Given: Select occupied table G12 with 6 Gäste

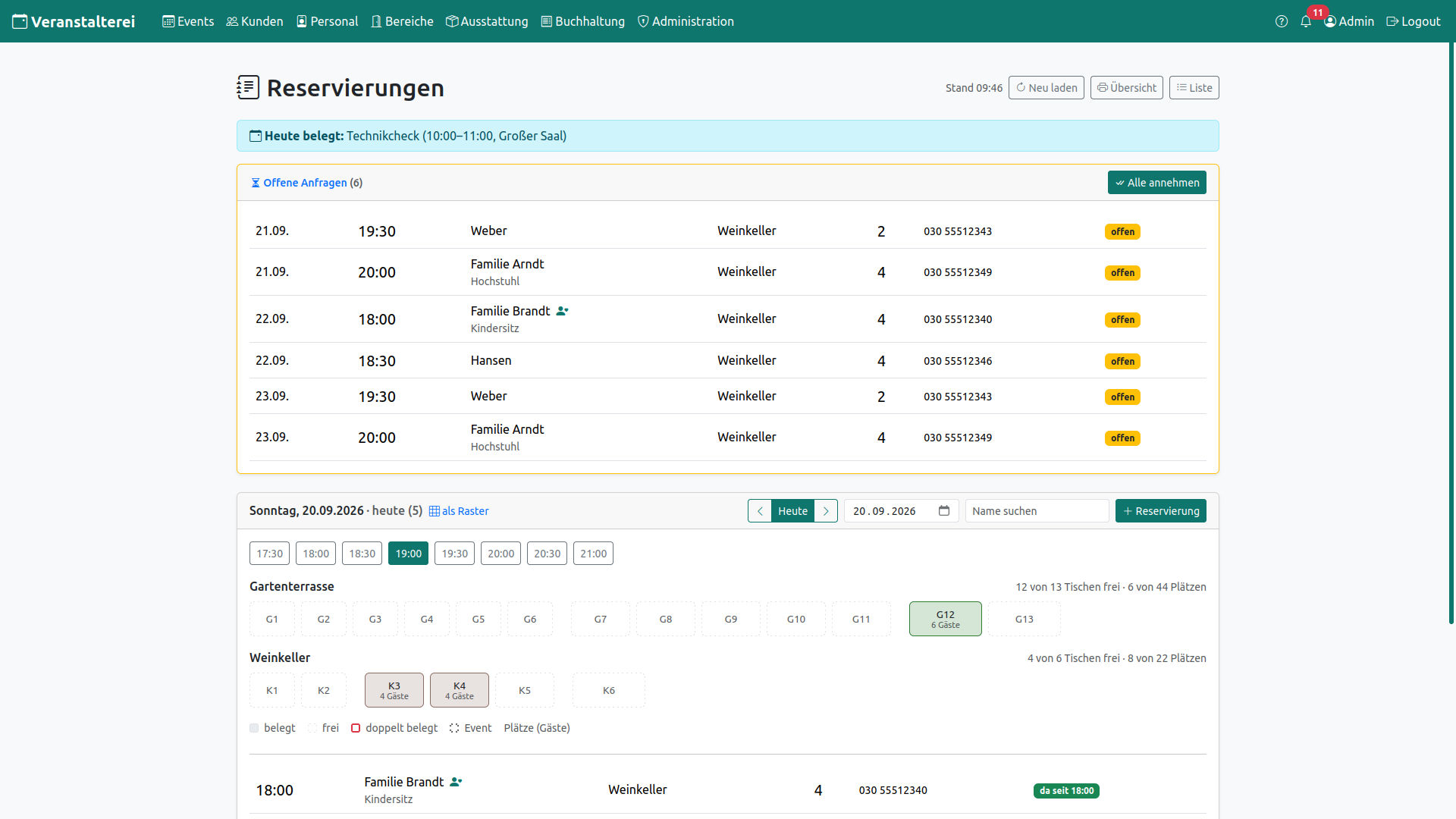Looking at the screenshot, I should click(x=946, y=619).
